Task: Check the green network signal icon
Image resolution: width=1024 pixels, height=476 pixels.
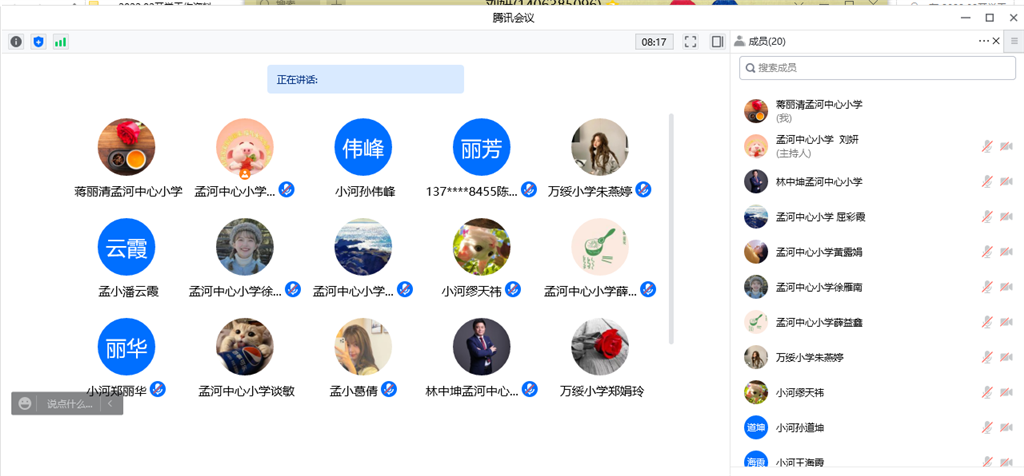Action: 60,42
